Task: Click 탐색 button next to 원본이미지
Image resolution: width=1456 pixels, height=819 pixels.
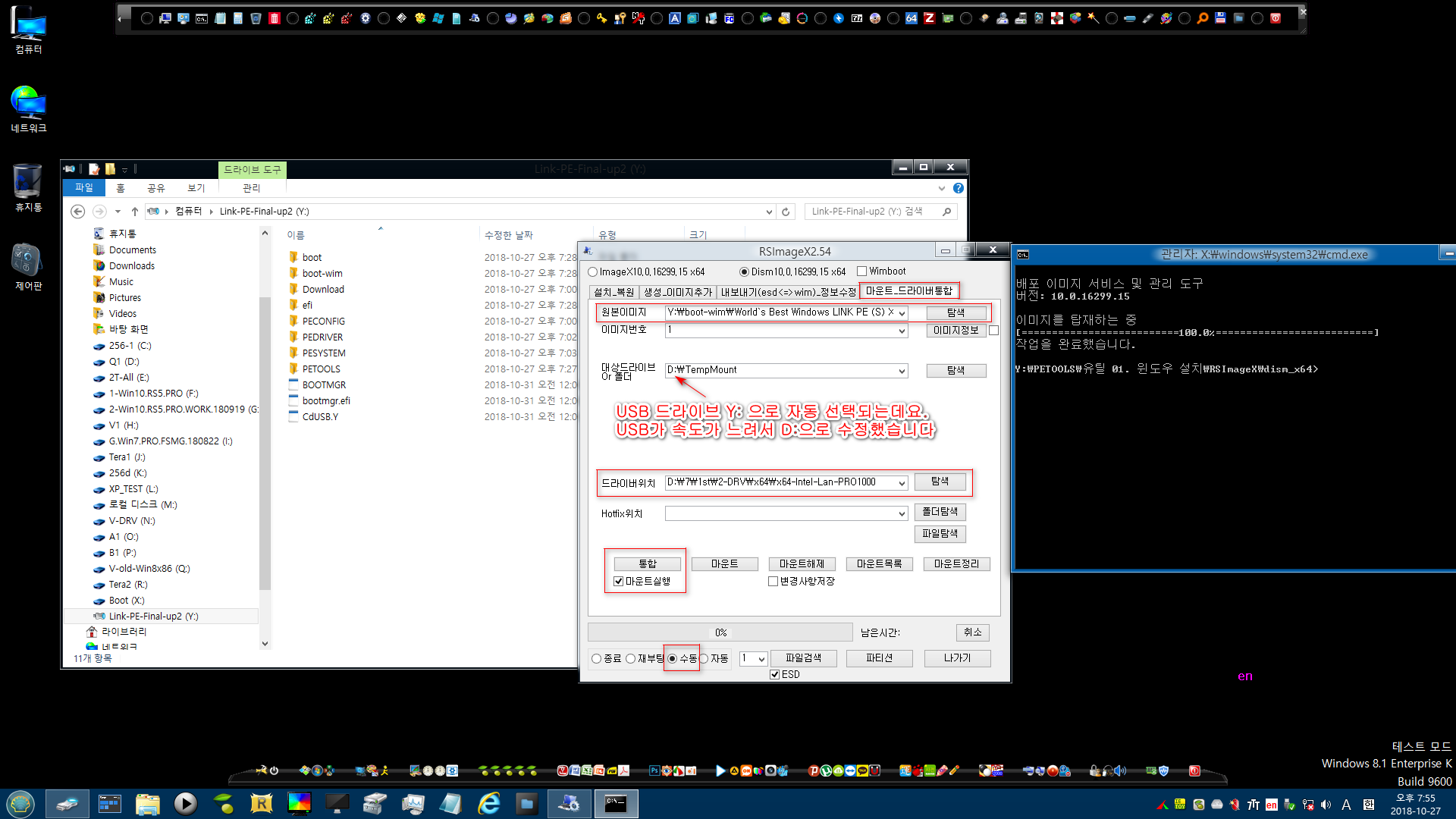Action: (956, 312)
